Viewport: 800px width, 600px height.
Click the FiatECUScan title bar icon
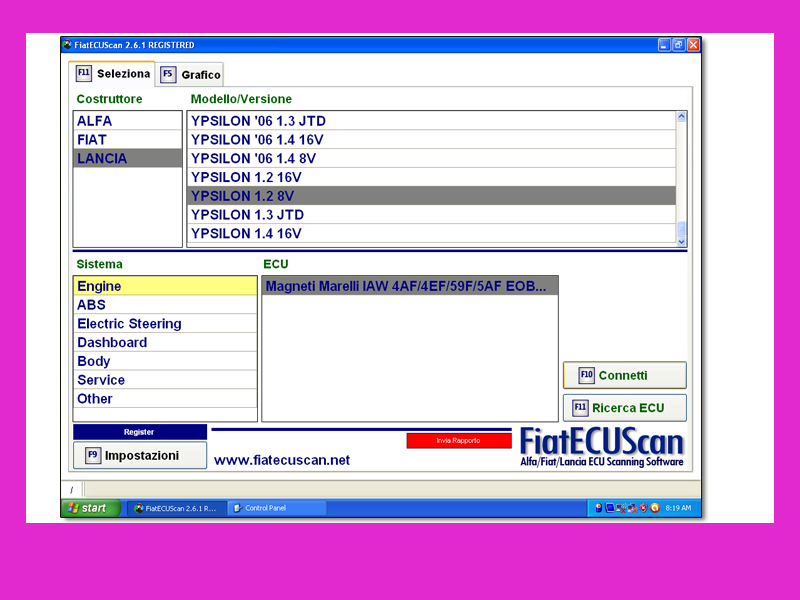coord(68,45)
